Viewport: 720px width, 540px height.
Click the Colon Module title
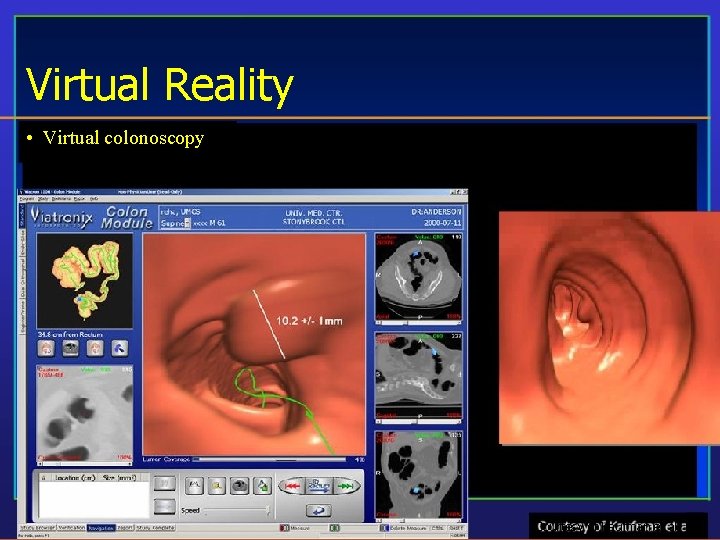coord(127,218)
